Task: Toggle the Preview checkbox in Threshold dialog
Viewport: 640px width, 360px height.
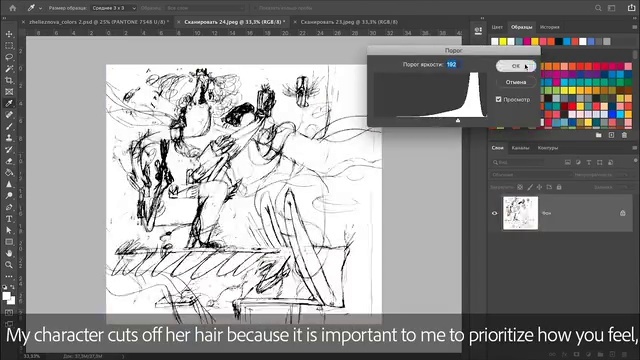Action: pyautogui.click(x=498, y=99)
